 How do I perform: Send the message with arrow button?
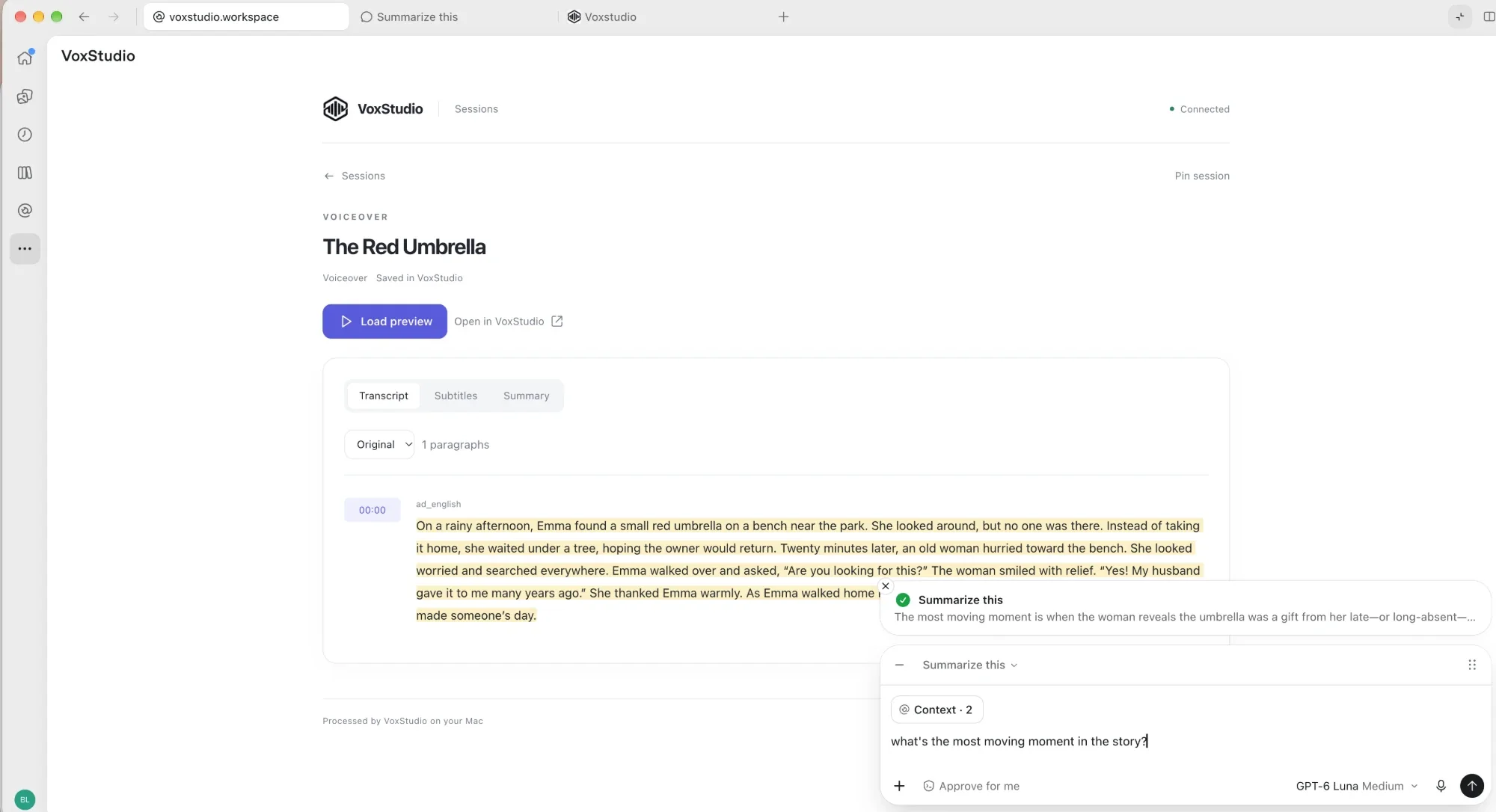pyautogui.click(x=1471, y=786)
